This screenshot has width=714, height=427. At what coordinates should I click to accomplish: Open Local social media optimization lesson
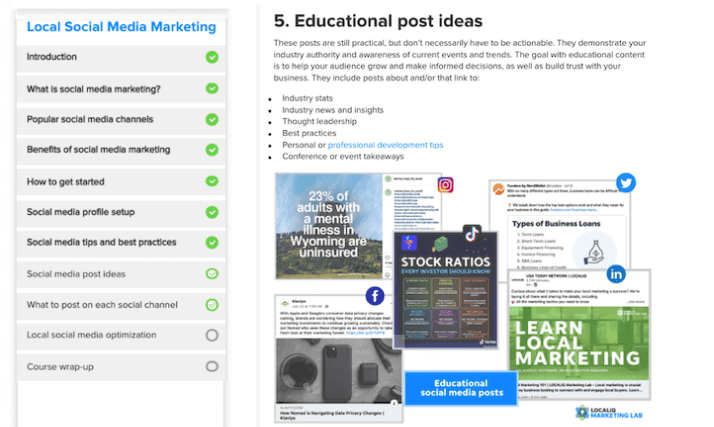pos(121,336)
